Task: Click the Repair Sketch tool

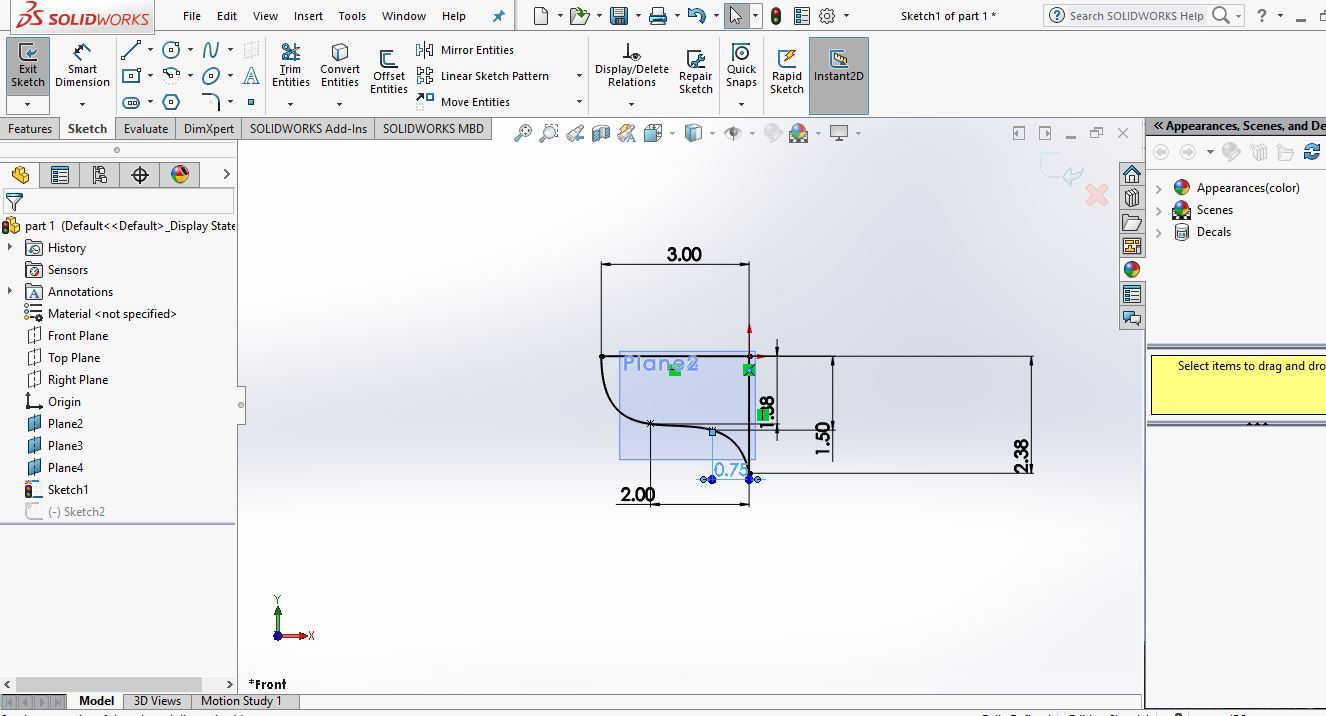Action: tap(696, 72)
